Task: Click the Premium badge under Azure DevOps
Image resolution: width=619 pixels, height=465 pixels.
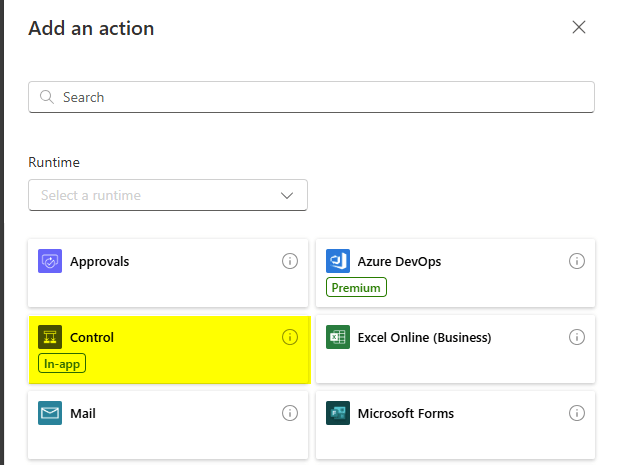Action: click(x=356, y=287)
